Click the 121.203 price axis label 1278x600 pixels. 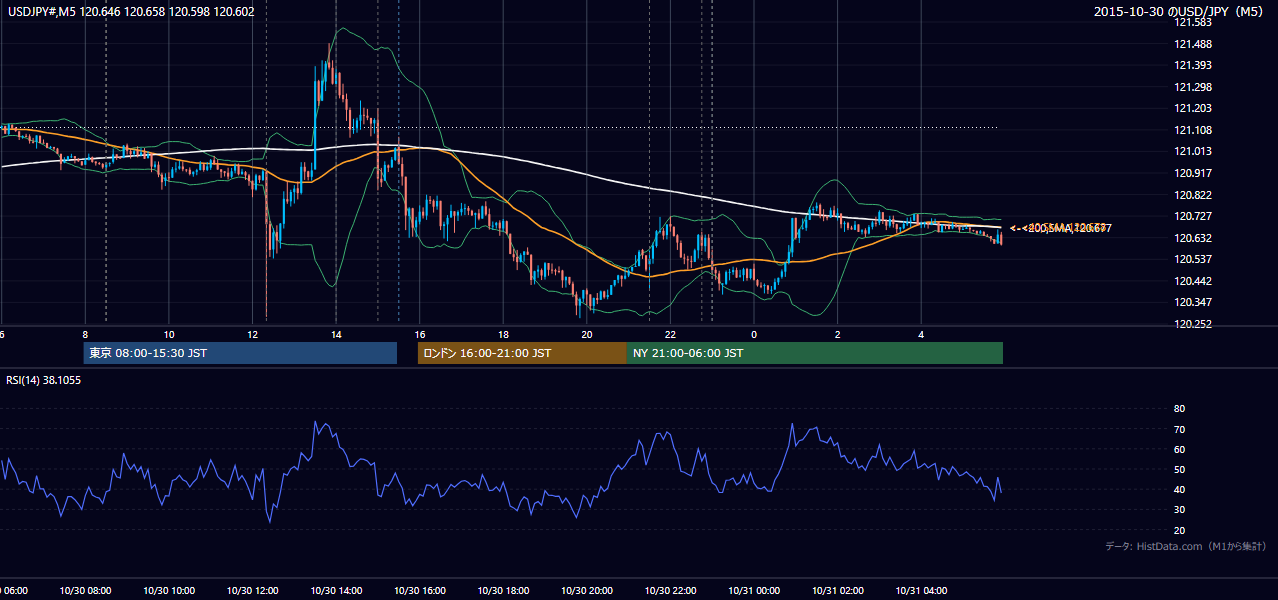click(1192, 108)
